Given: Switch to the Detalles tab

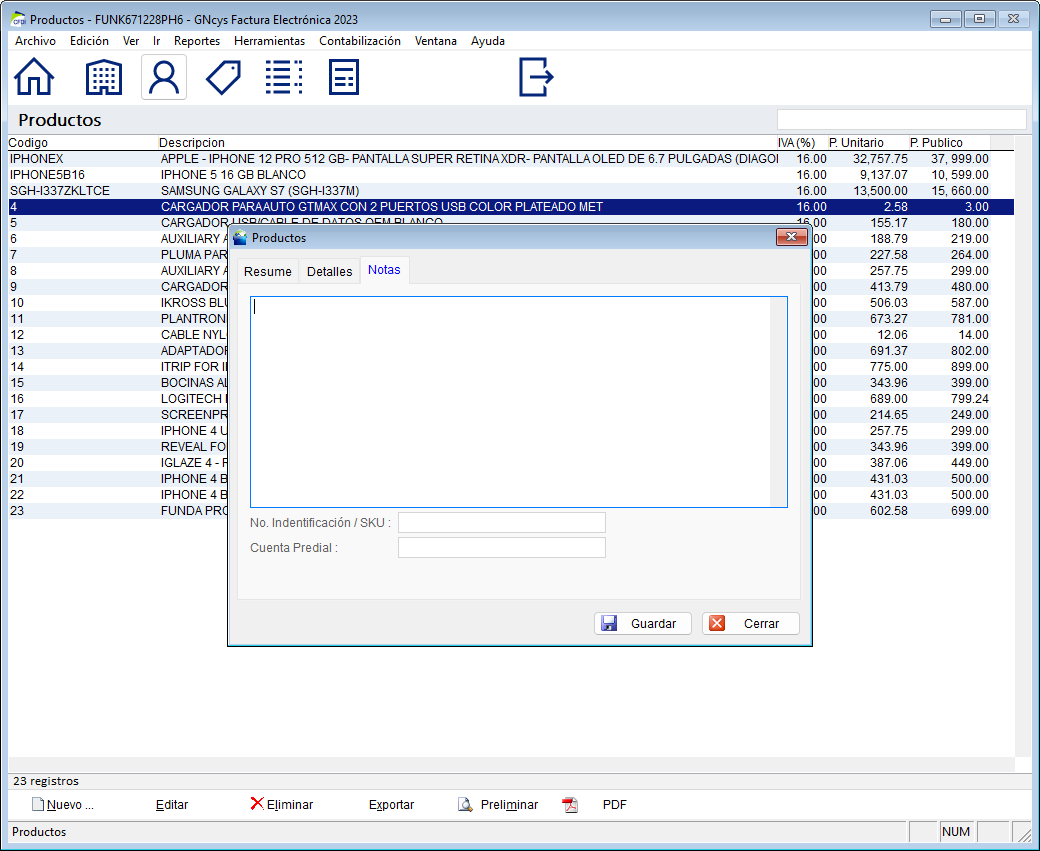Looking at the screenshot, I should point(329,271).
